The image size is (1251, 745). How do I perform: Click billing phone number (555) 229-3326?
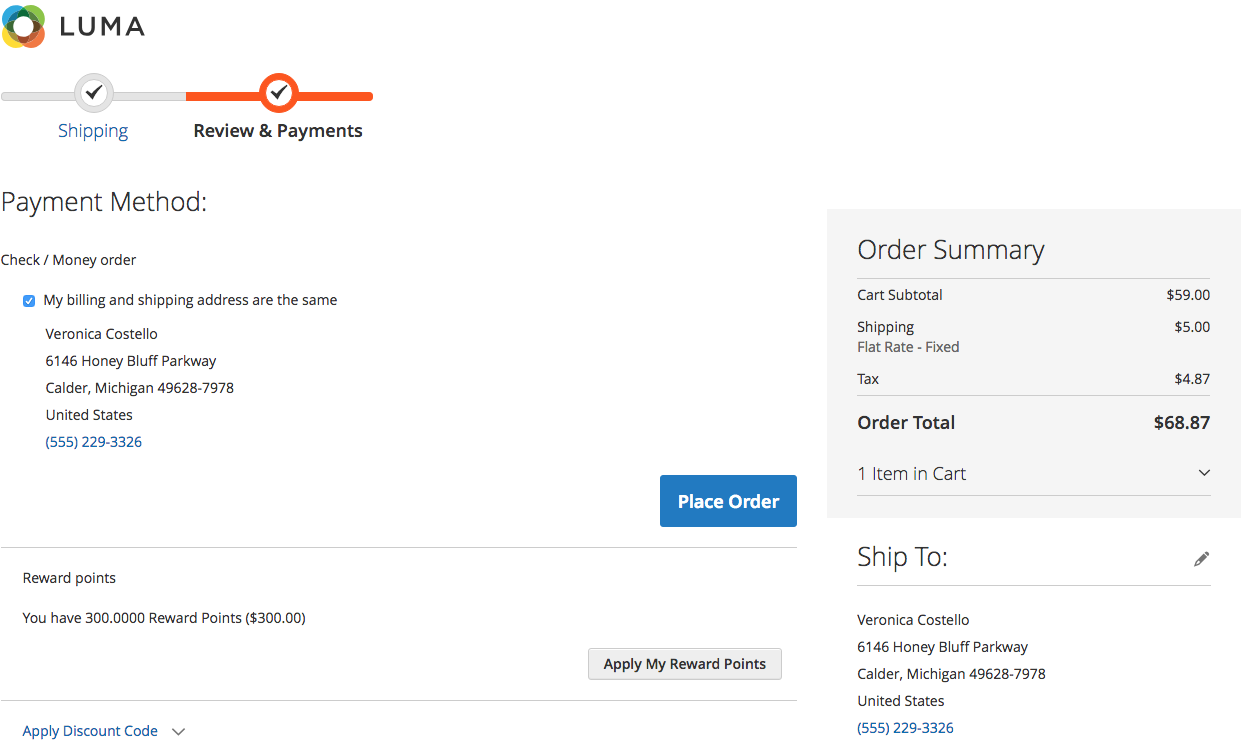(x=94, y=442)
